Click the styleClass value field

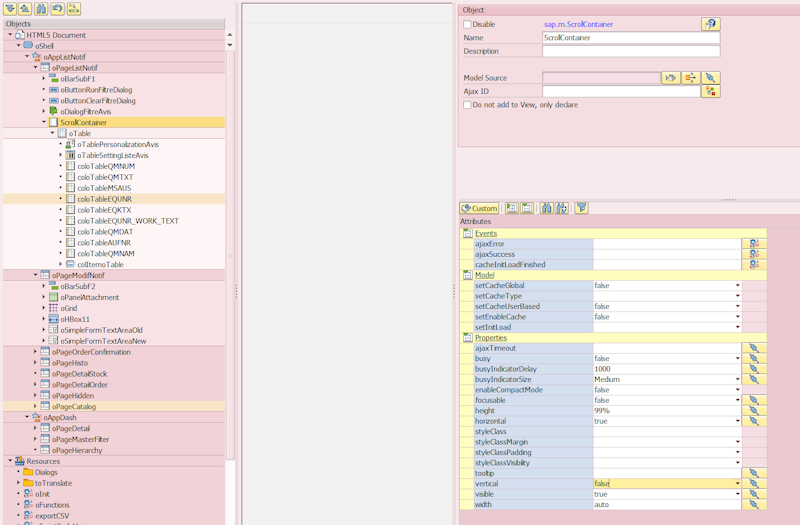[666, 431]
